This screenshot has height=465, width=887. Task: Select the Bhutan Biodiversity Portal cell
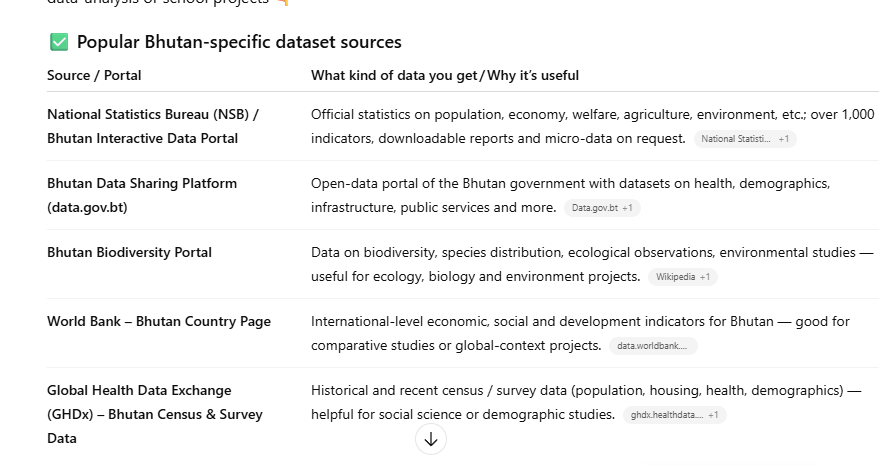click(x=129, y=252)
